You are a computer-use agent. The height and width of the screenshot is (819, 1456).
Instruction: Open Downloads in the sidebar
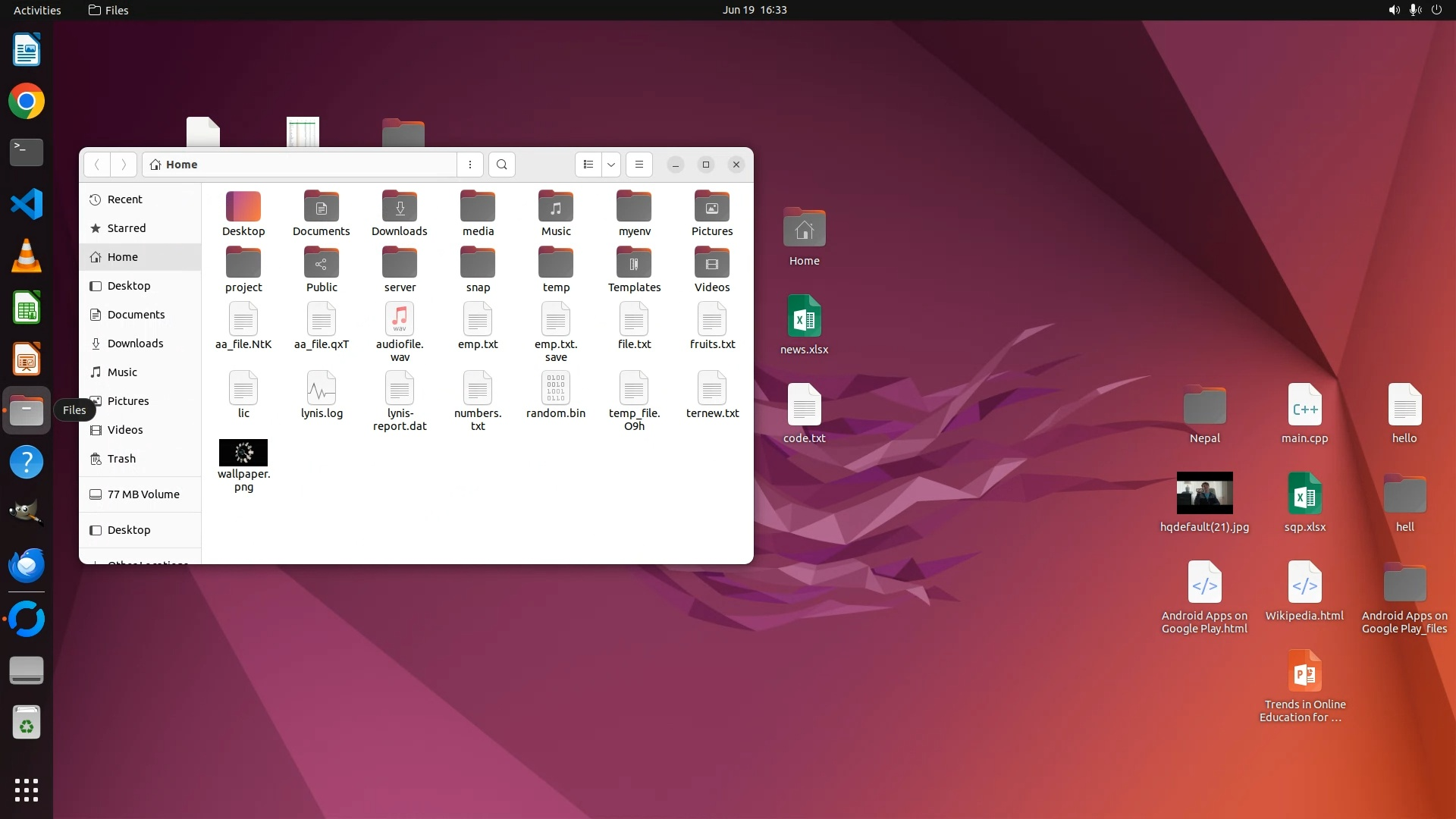(x=135, y=344)
